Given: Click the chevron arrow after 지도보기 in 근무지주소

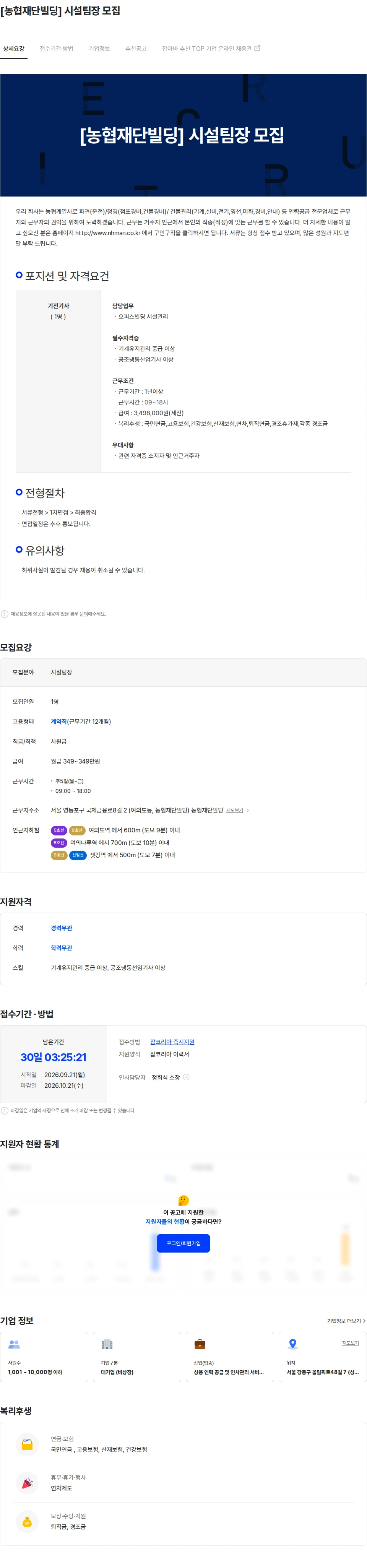Looking at the screenshot, I should (248, 810).
